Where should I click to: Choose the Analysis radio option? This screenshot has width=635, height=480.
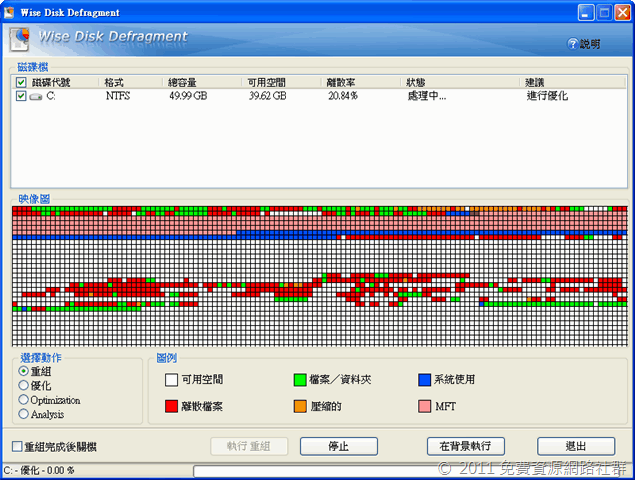(23, 414)
